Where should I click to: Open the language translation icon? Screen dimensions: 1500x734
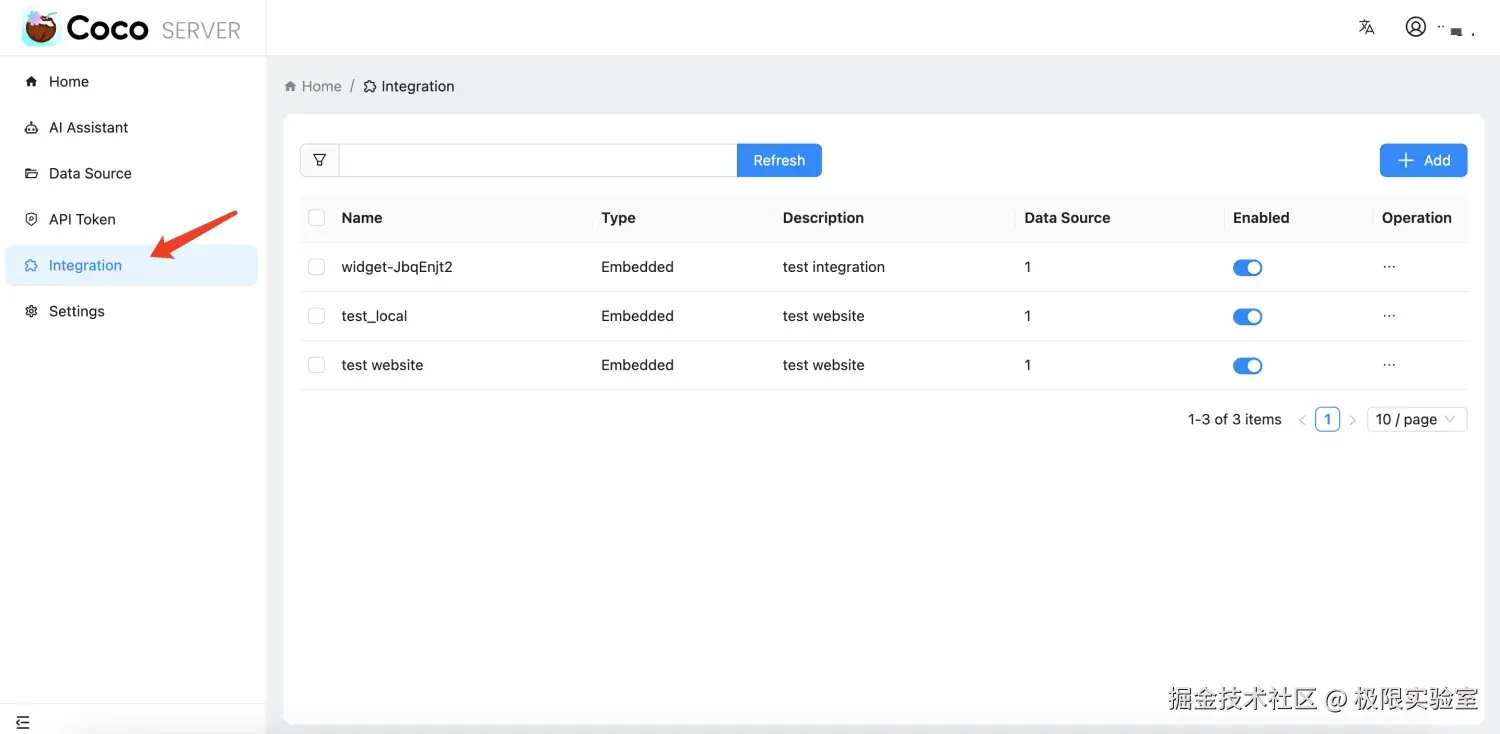pyautogui.click(x=1366, y=28)
